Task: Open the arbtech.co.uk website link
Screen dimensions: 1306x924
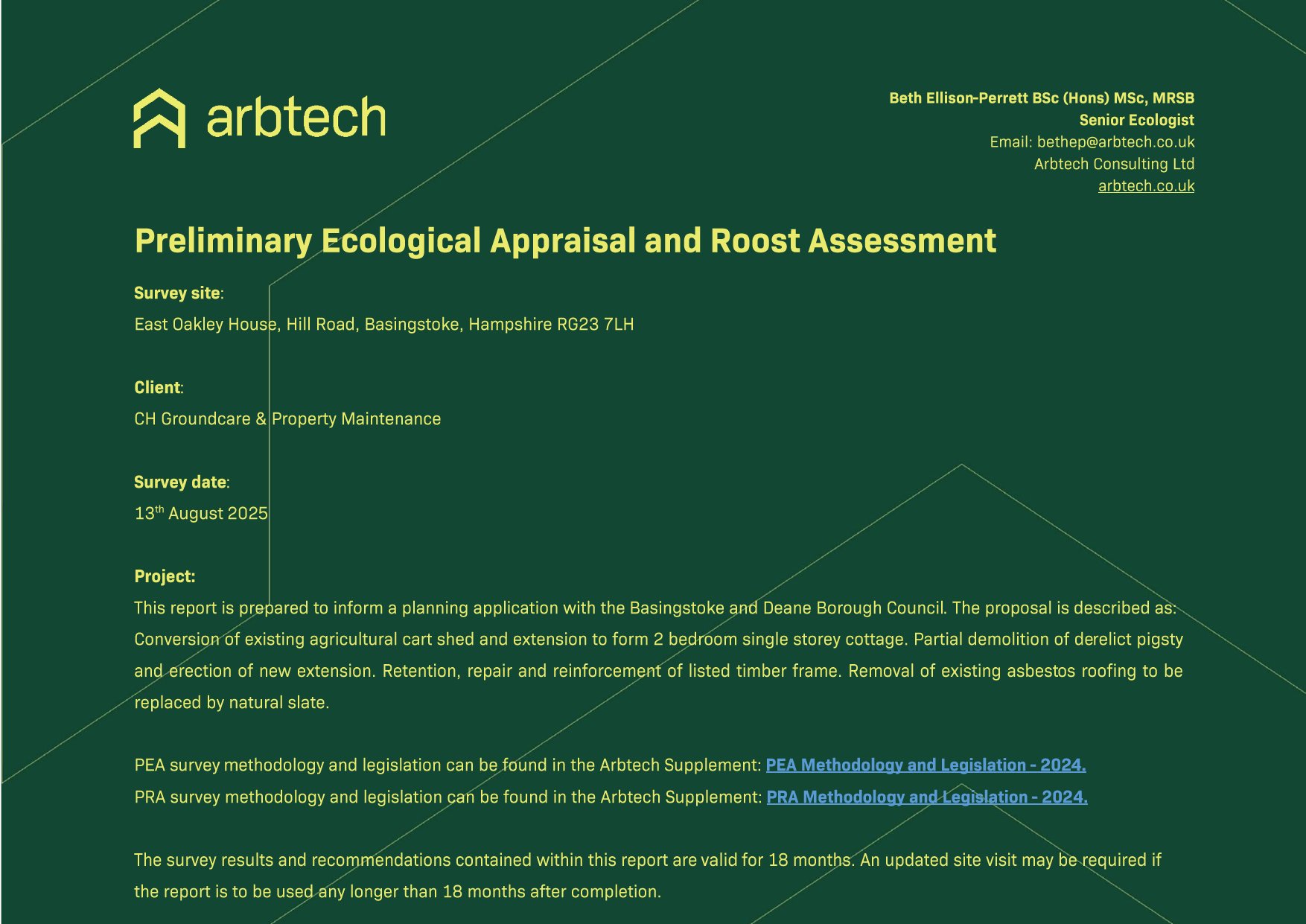Action: click(x=1145, y=186)
